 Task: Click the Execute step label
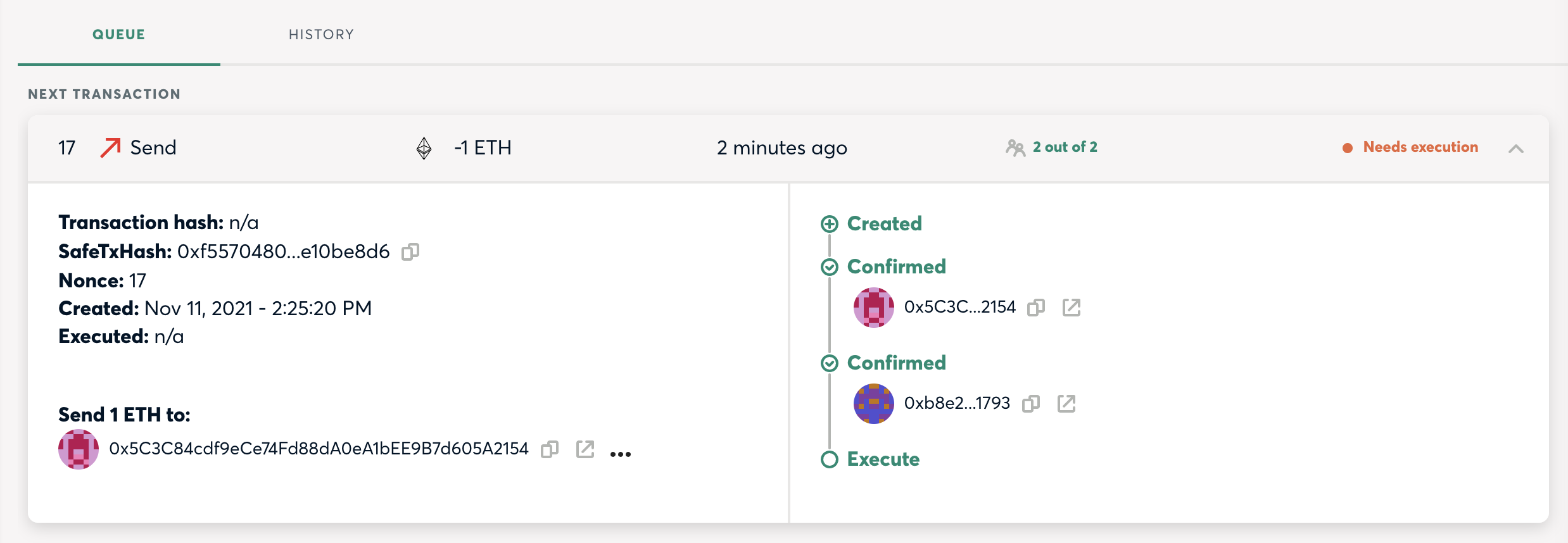[x=883, y=459]
